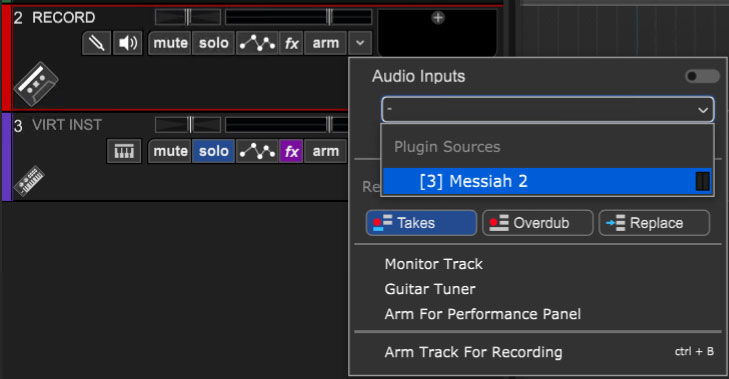Screen dimensions: 729x379
Task: Open the audio input source combo box
Action: coord(548,110)
